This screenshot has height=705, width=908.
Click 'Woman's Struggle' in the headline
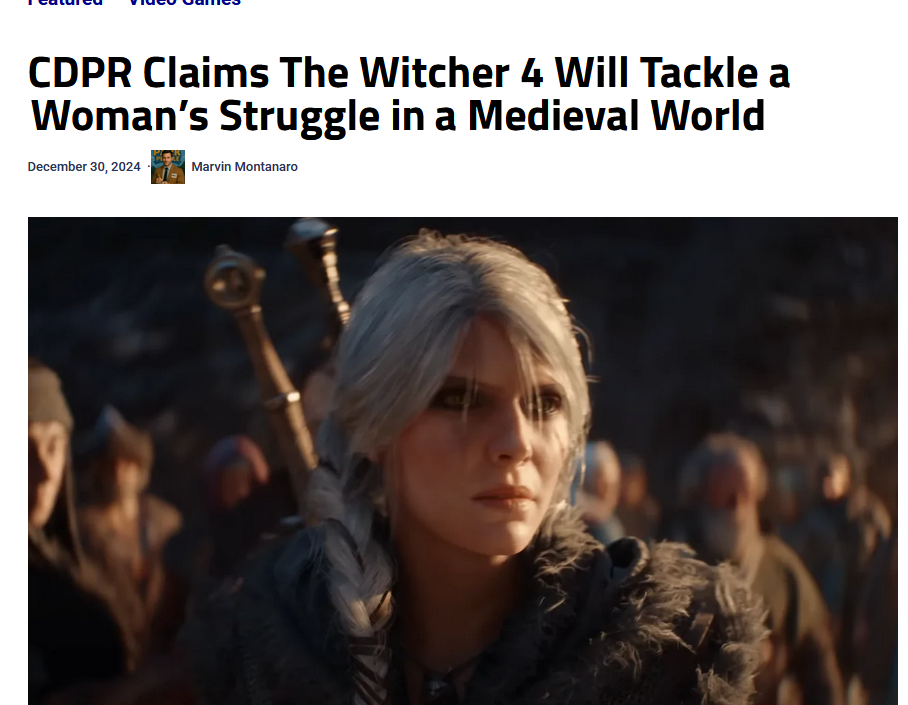coord(205,116)
